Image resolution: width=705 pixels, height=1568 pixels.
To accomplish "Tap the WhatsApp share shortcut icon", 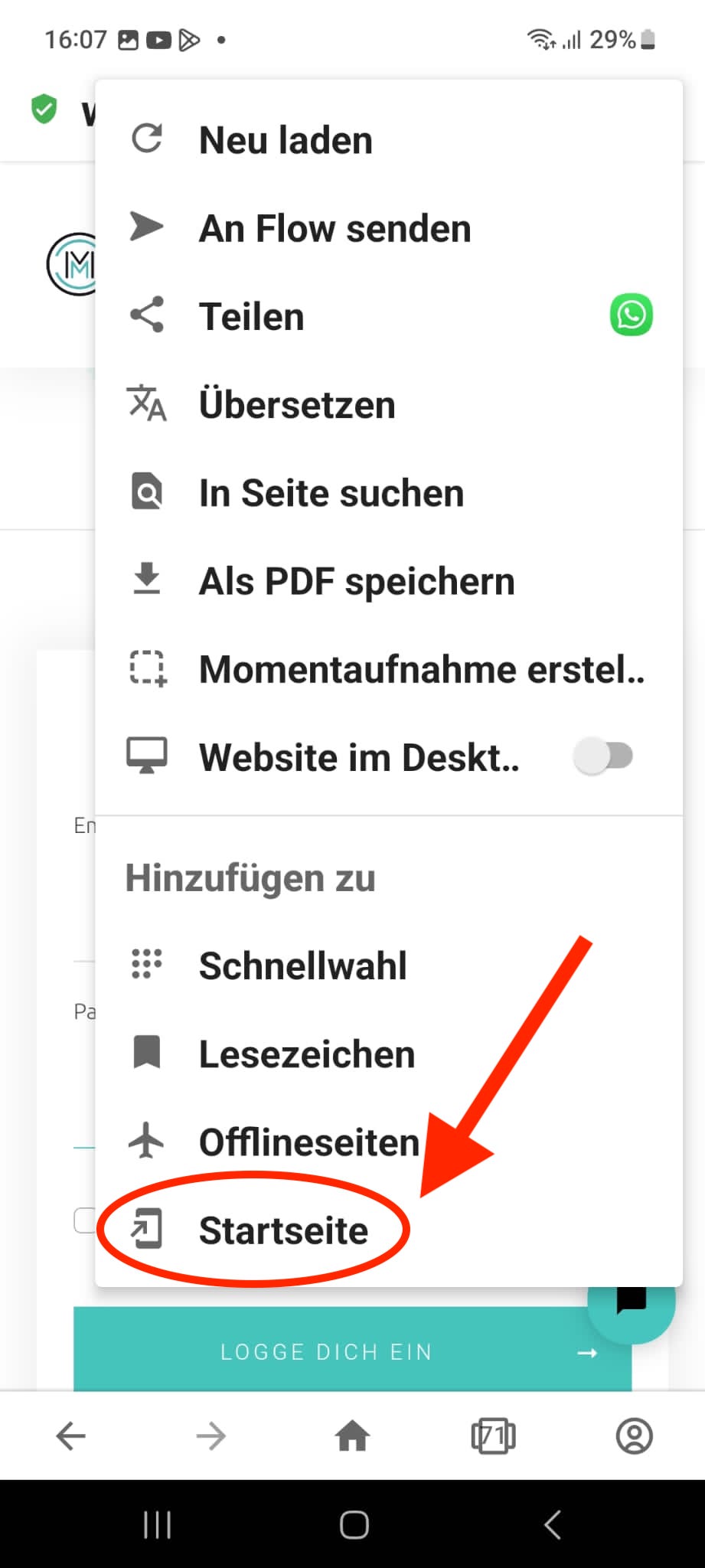I will [631, 315].
